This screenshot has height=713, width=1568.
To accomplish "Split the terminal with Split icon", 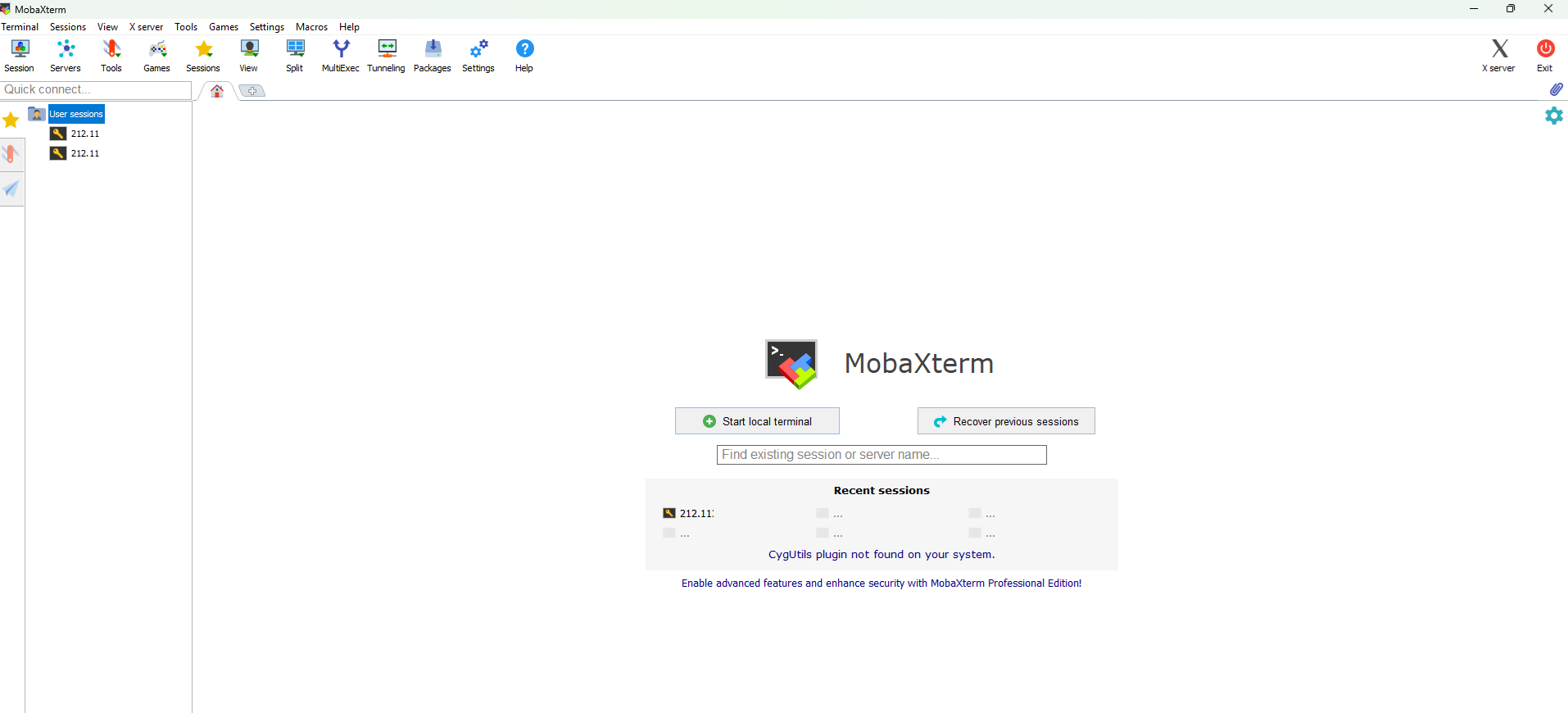I will (x=295, y=56).
